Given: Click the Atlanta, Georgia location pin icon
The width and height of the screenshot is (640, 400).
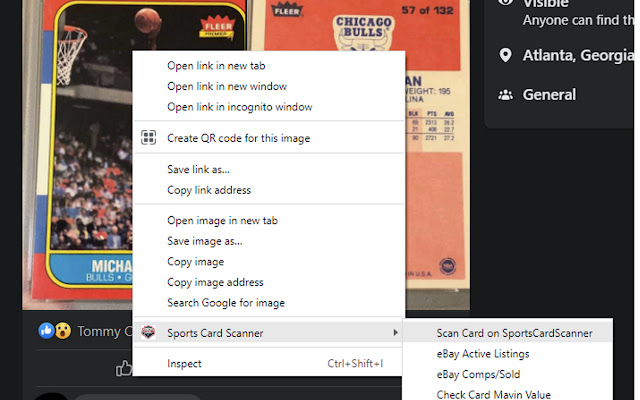Looking at the screenshot, I should [x=505, y=55].
